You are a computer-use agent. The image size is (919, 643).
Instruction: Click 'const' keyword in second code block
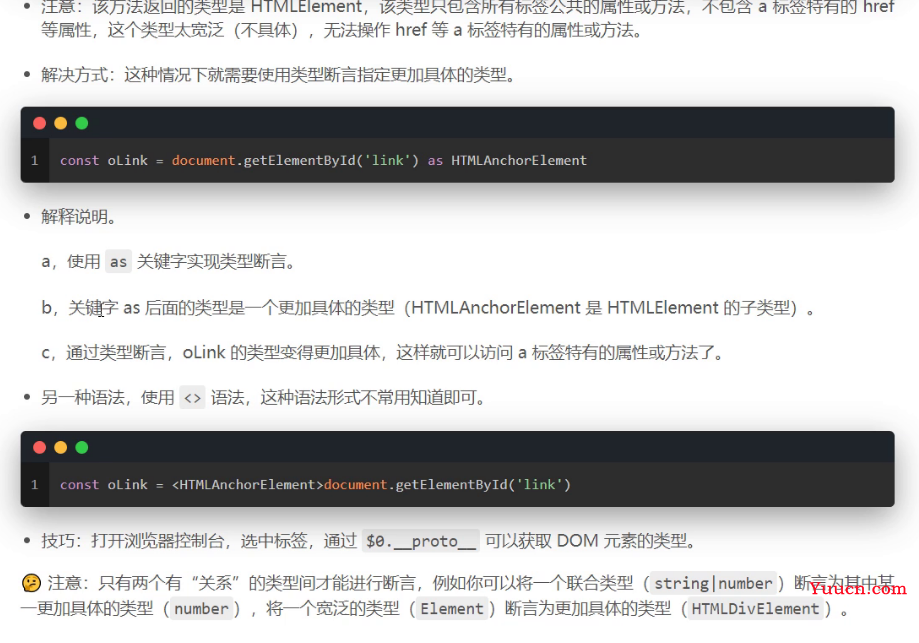pyautogui.click(x=79, y=485)
